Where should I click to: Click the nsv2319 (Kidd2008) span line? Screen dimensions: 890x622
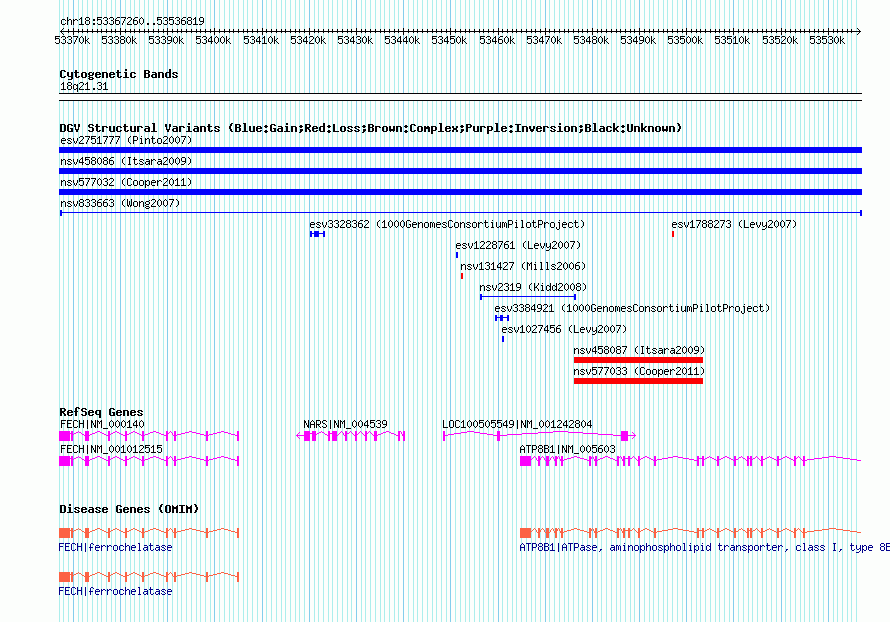(x=528, y=297)
